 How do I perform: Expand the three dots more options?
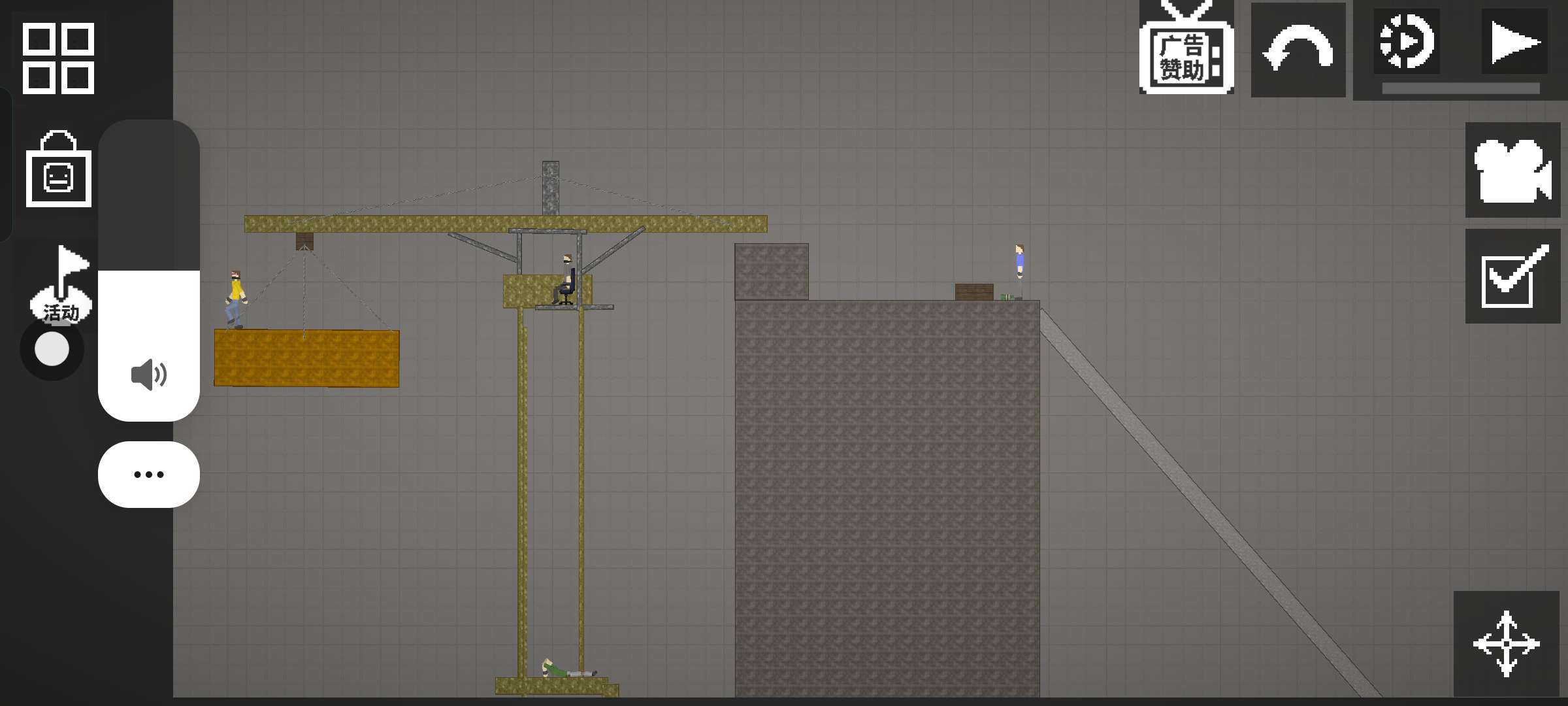tap(149, 475)
